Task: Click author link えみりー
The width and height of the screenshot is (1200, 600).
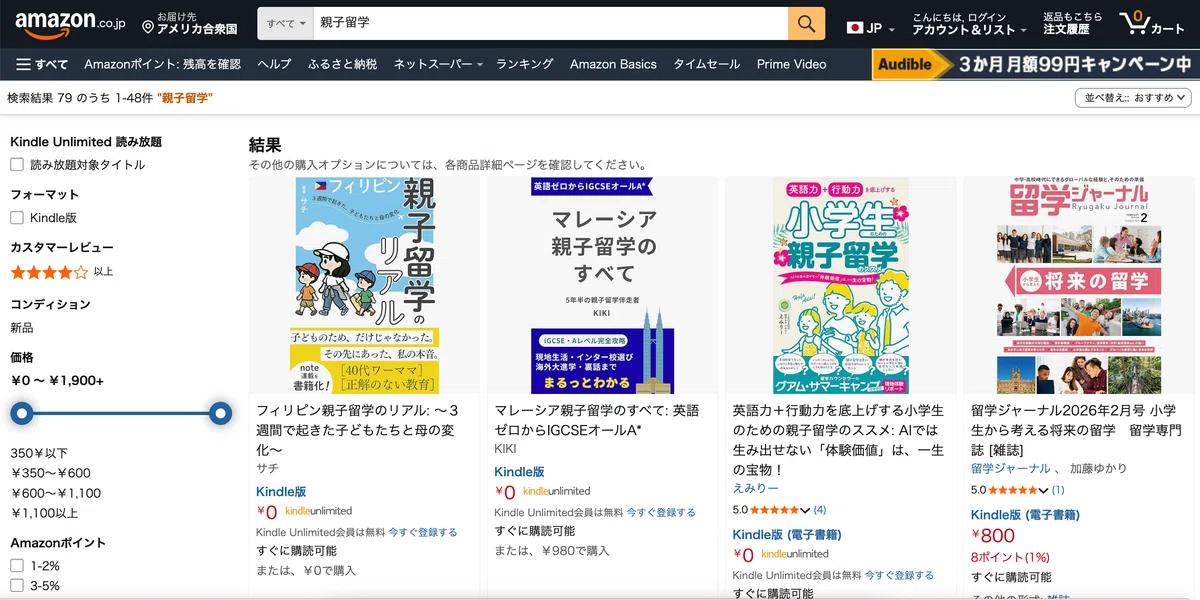Action: pyautogui.click(x=756, y=488)
